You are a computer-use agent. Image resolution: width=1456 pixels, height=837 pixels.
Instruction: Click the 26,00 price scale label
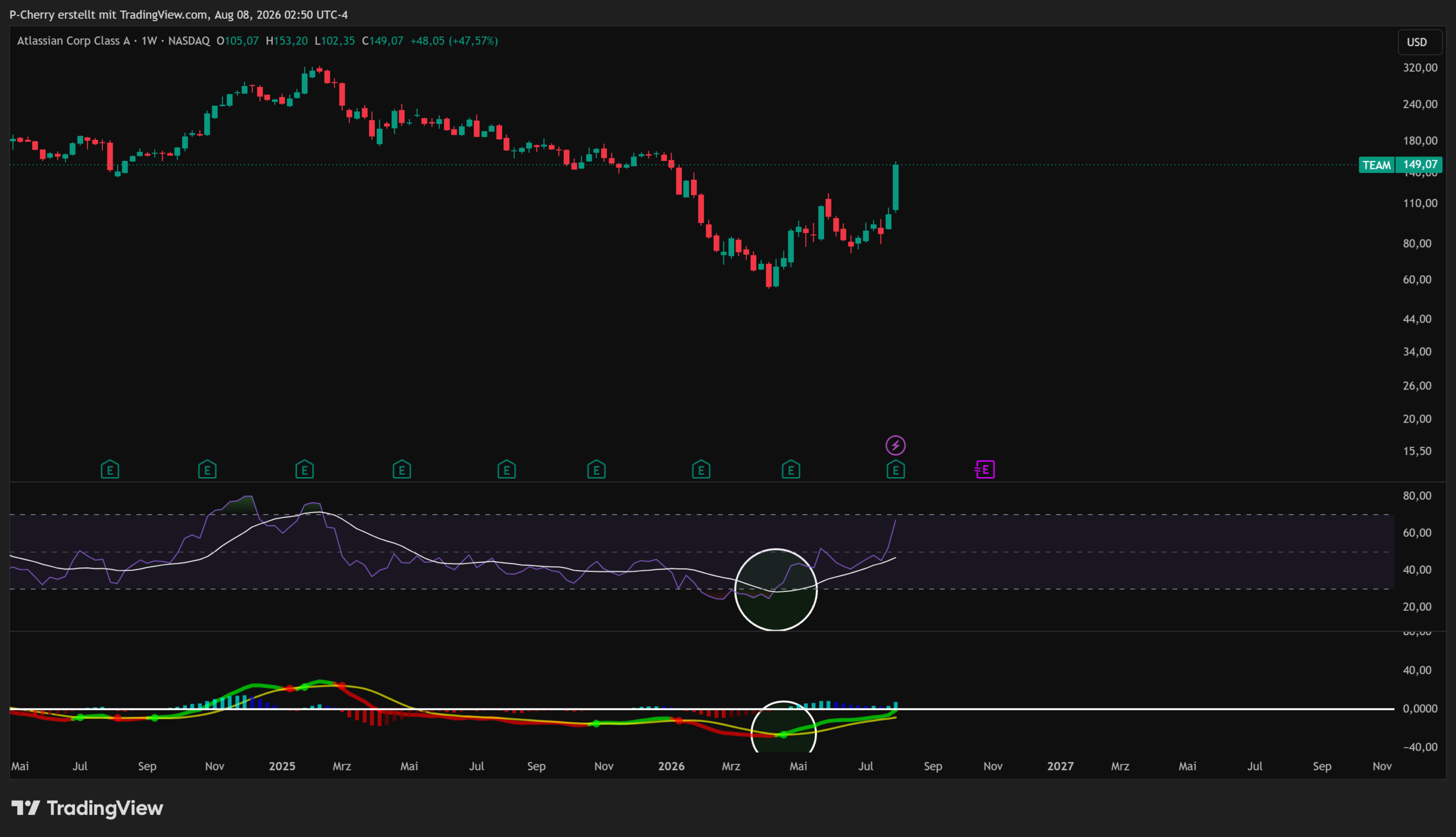[x=1417, y=386]
